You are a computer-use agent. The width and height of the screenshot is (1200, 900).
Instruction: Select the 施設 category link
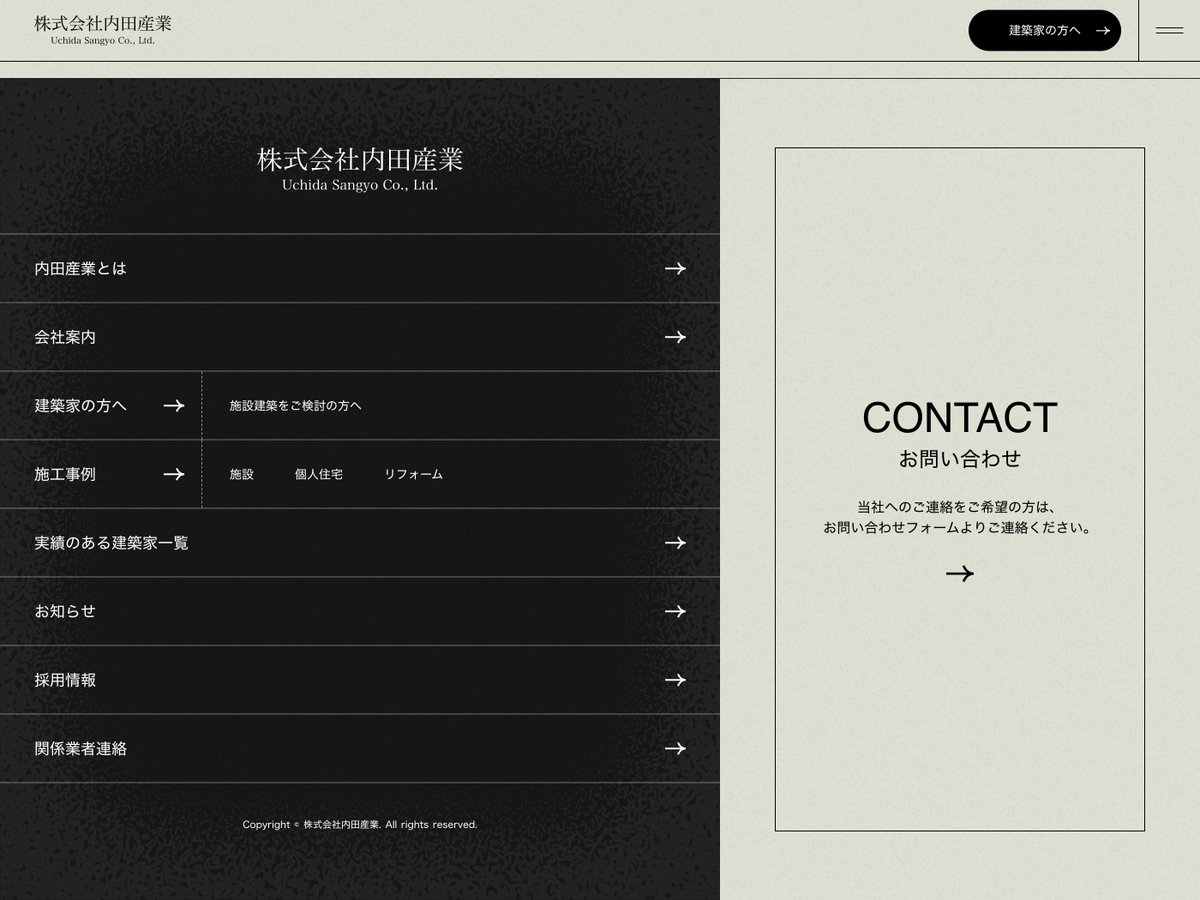click(x=240, y=475)
